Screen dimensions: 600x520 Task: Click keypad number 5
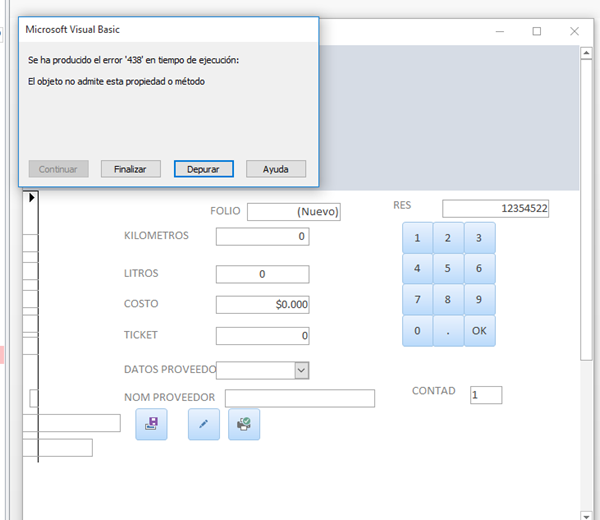tap(448, 268)
